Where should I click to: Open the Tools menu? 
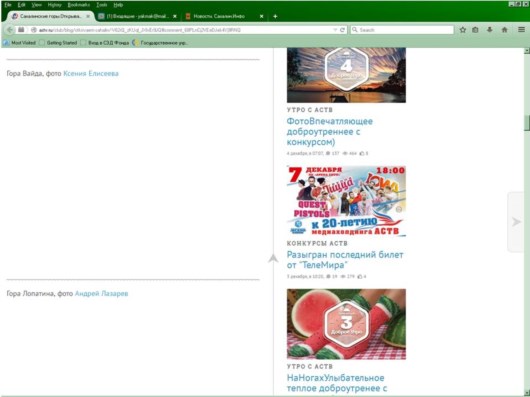[x=102, y=5]
